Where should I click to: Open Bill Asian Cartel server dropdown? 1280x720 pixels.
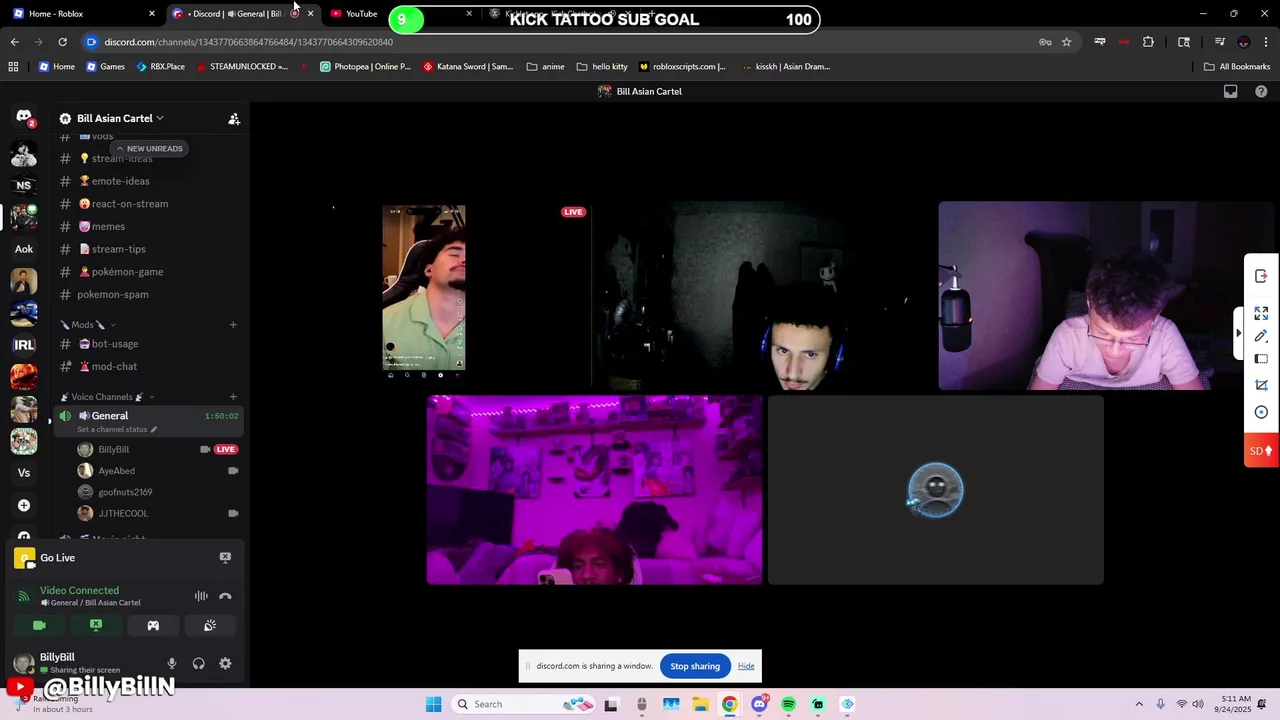click(x=120, y=118)
